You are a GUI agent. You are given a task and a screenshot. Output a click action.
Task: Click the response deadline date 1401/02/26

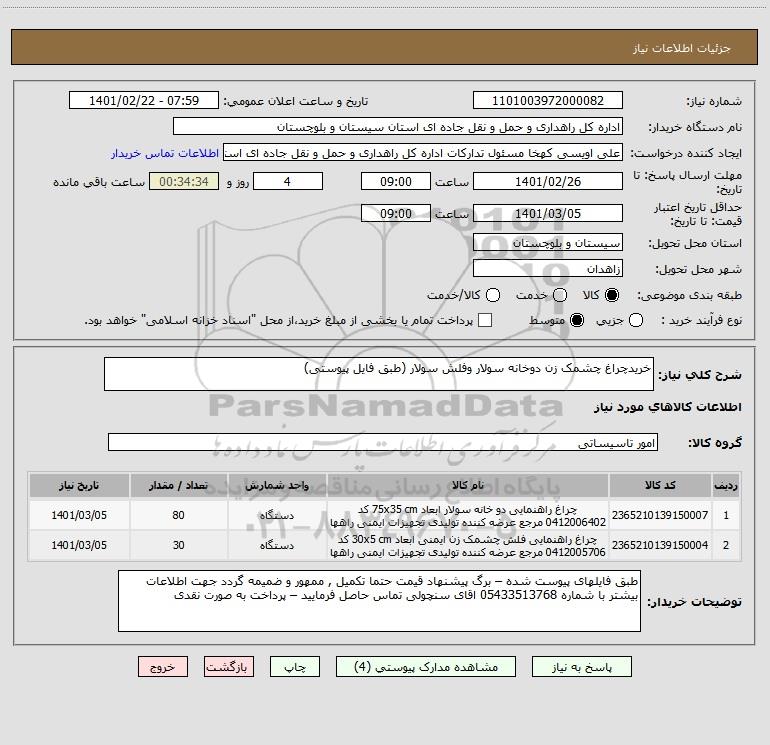[x=548, y=181]
